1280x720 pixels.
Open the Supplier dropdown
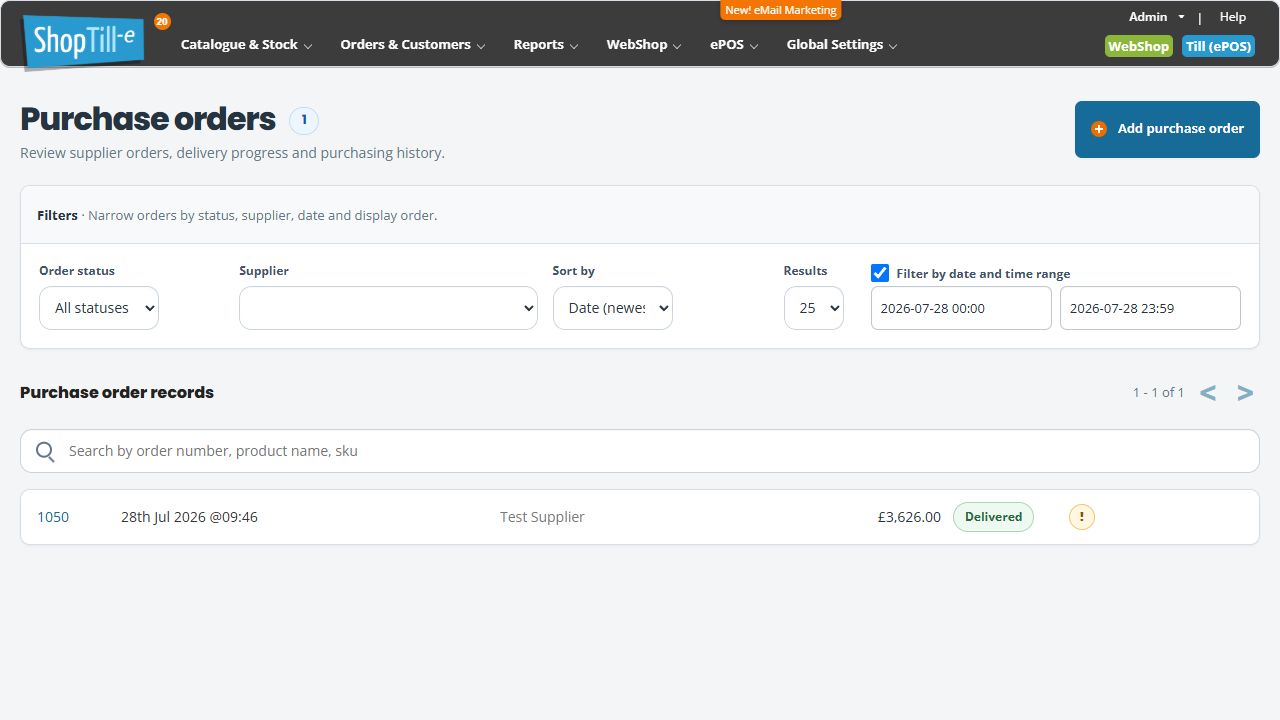pyautogui.click(x=388, y=308)
